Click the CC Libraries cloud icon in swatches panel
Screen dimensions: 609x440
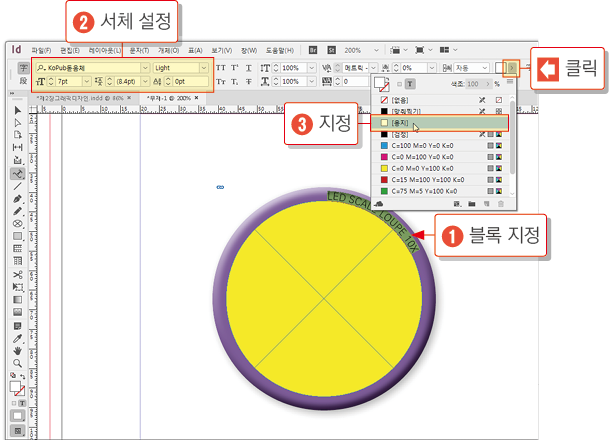[379, 203]
